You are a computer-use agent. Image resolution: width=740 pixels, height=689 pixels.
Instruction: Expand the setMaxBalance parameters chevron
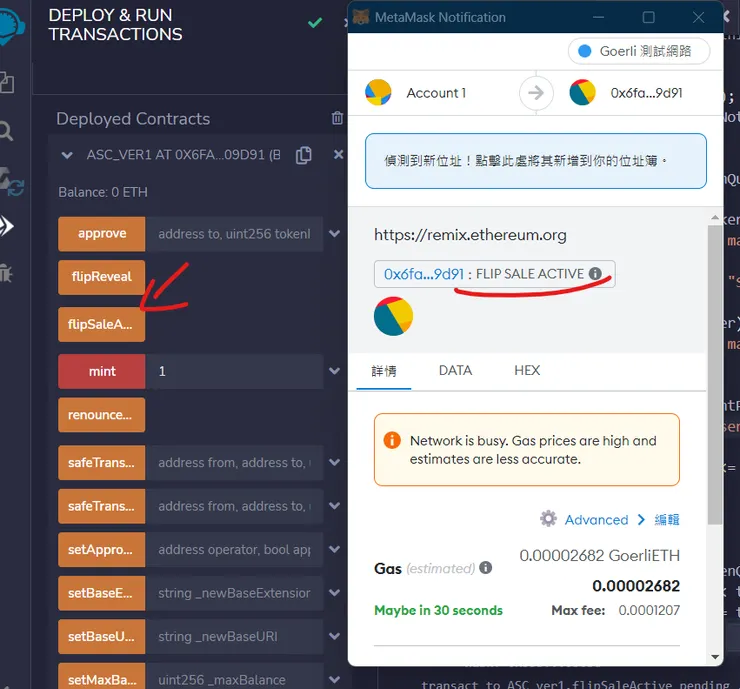[334, 680]
